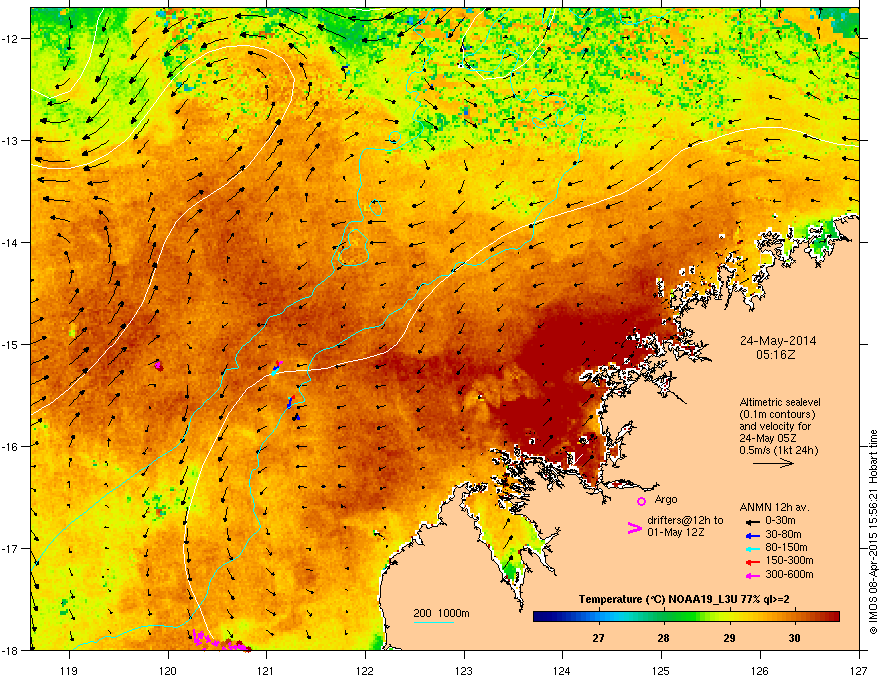
Task: Click the '30-80m' depth label
Action: click(783, 535)
